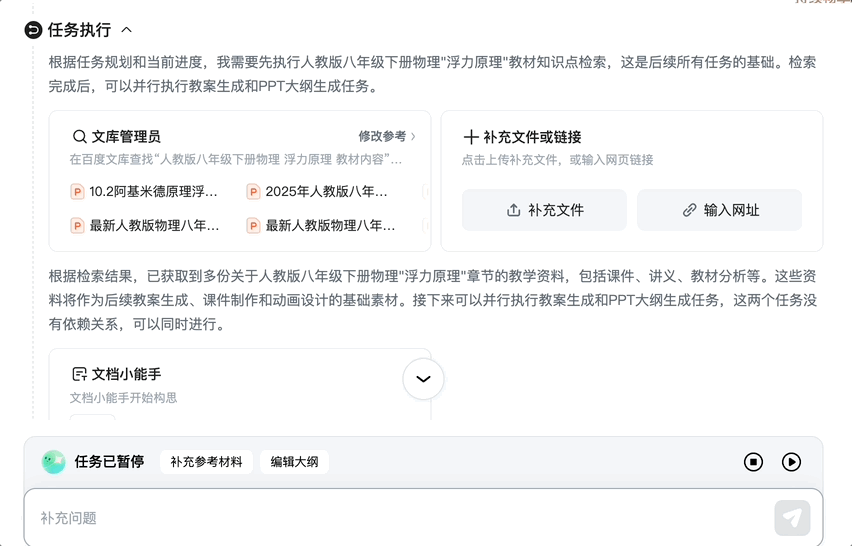852x546 pixels.
Task: Stop the paused task with the stop icon
Action: point(753,462)
